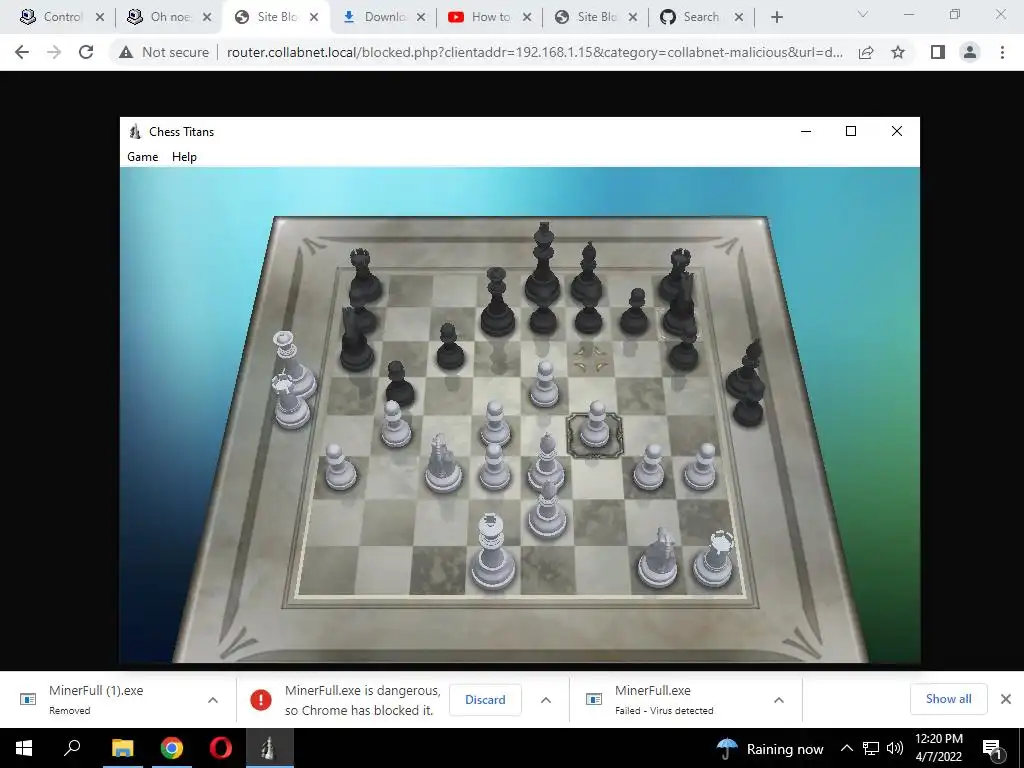The width and height of the screenshot is (1024, 768).
Task: Select the highlighted white pawn
Action: click(595, 426)
